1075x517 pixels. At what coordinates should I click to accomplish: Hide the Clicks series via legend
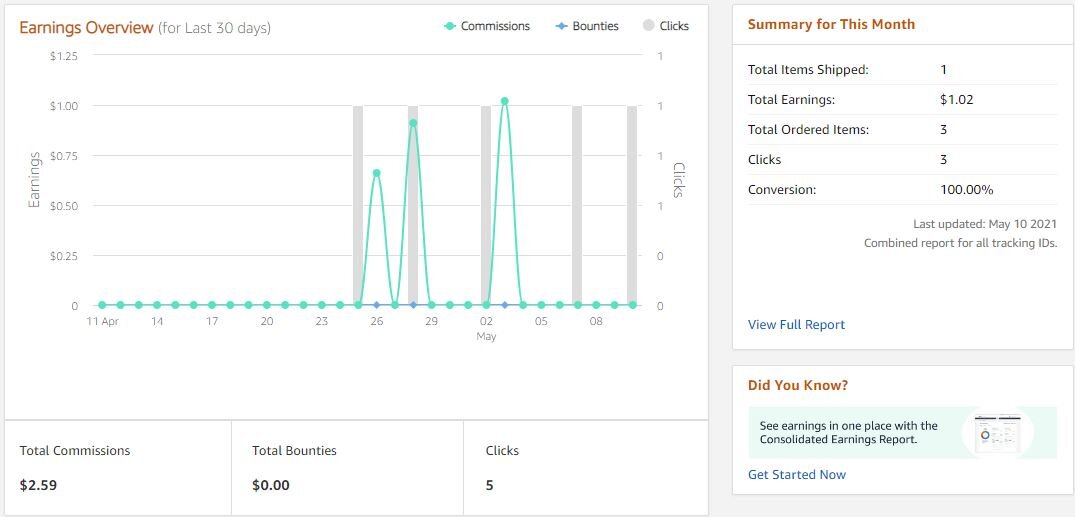point(666,26)
